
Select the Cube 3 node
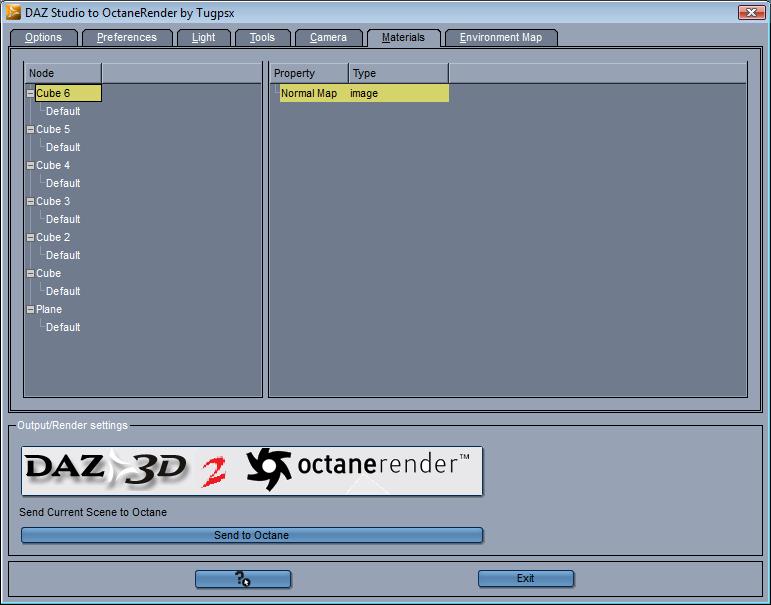point(53,201)
